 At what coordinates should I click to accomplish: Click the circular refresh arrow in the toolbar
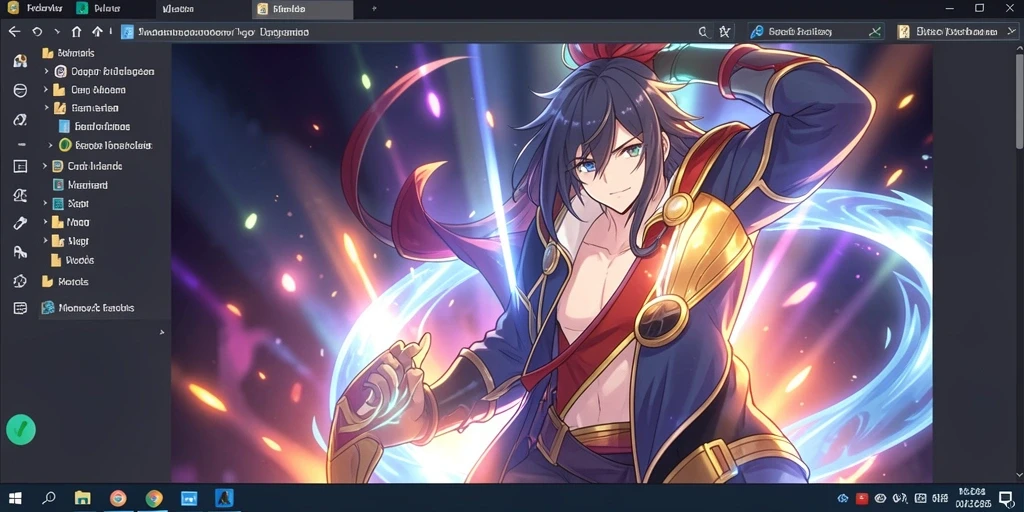(x=37, y=31)
